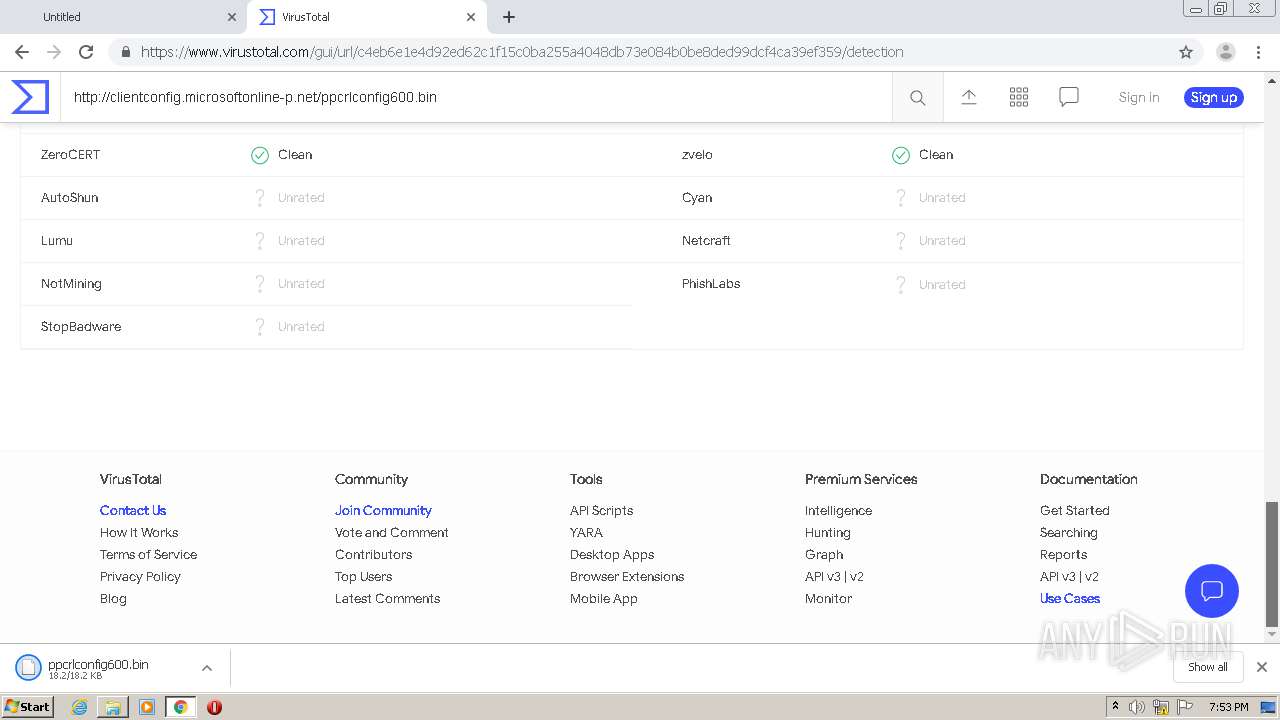The image size is (1280, 720).
Task: Click the browser address bar
Action: click(x=640, y=52)
